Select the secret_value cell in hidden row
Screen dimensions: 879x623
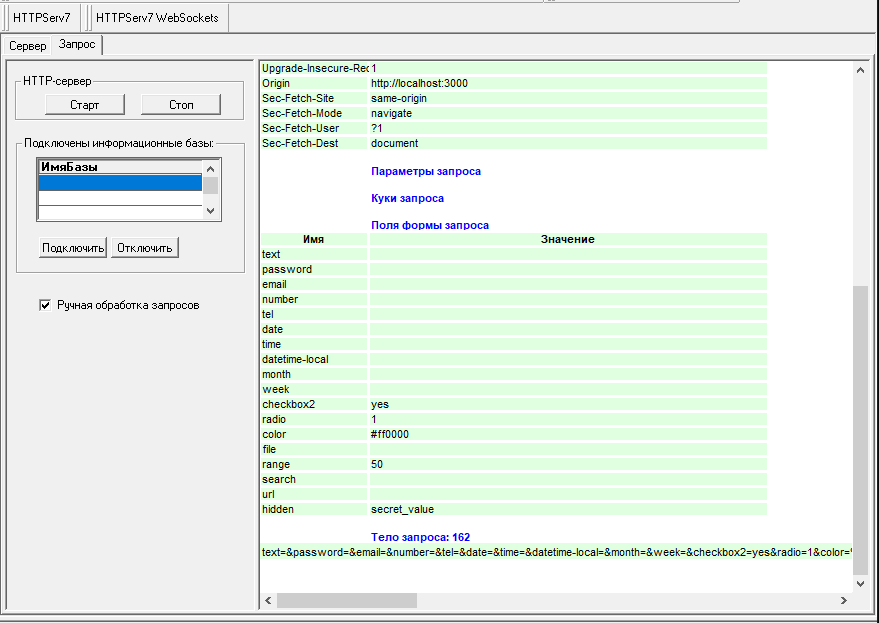(402, 509)
